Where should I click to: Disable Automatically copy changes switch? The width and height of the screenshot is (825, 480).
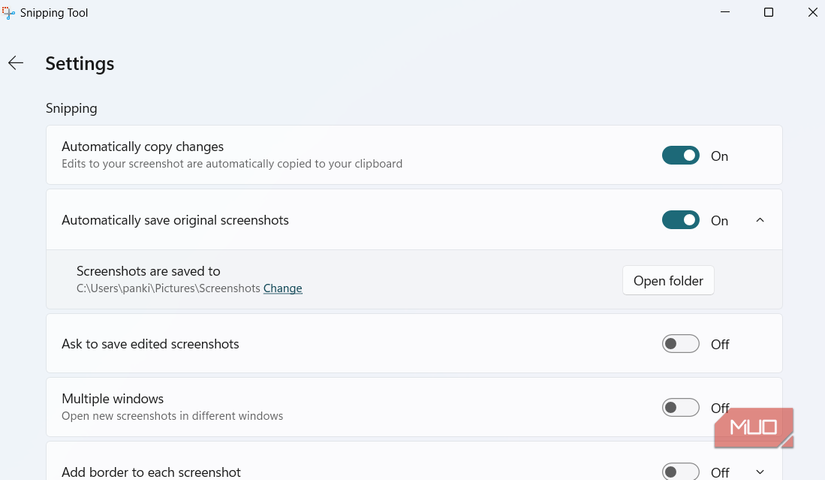681,156
